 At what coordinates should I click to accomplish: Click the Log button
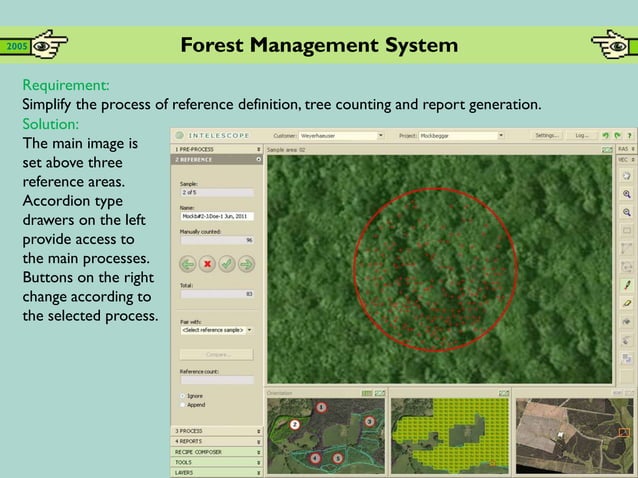pos(580,135)
